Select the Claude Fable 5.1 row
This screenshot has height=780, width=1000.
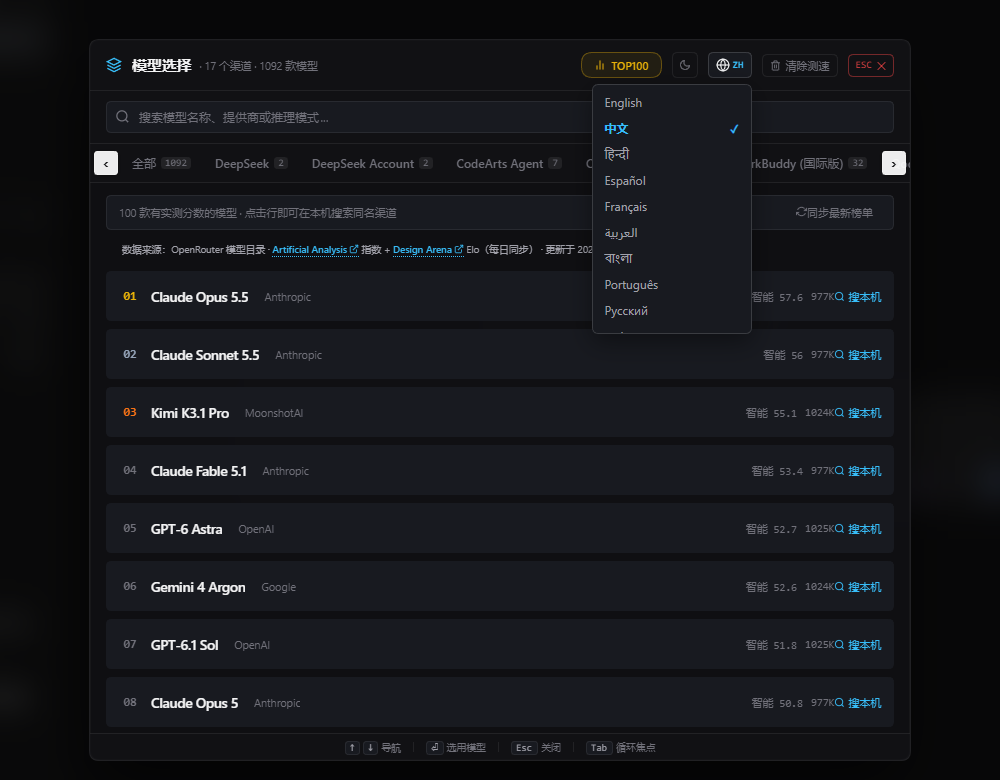point(499,471)
